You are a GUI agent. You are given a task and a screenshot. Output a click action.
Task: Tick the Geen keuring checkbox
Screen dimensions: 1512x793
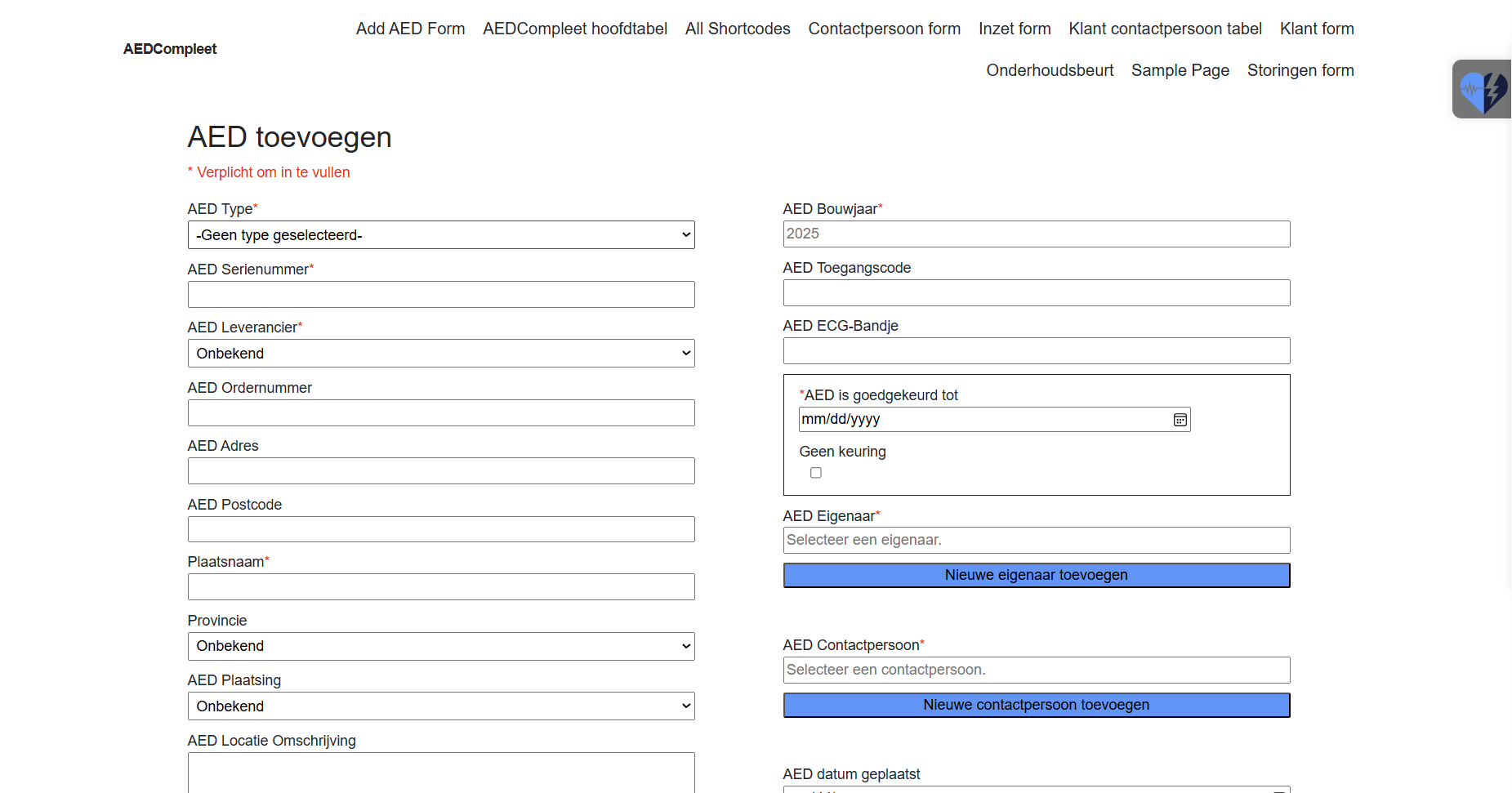tap(815, 473)
